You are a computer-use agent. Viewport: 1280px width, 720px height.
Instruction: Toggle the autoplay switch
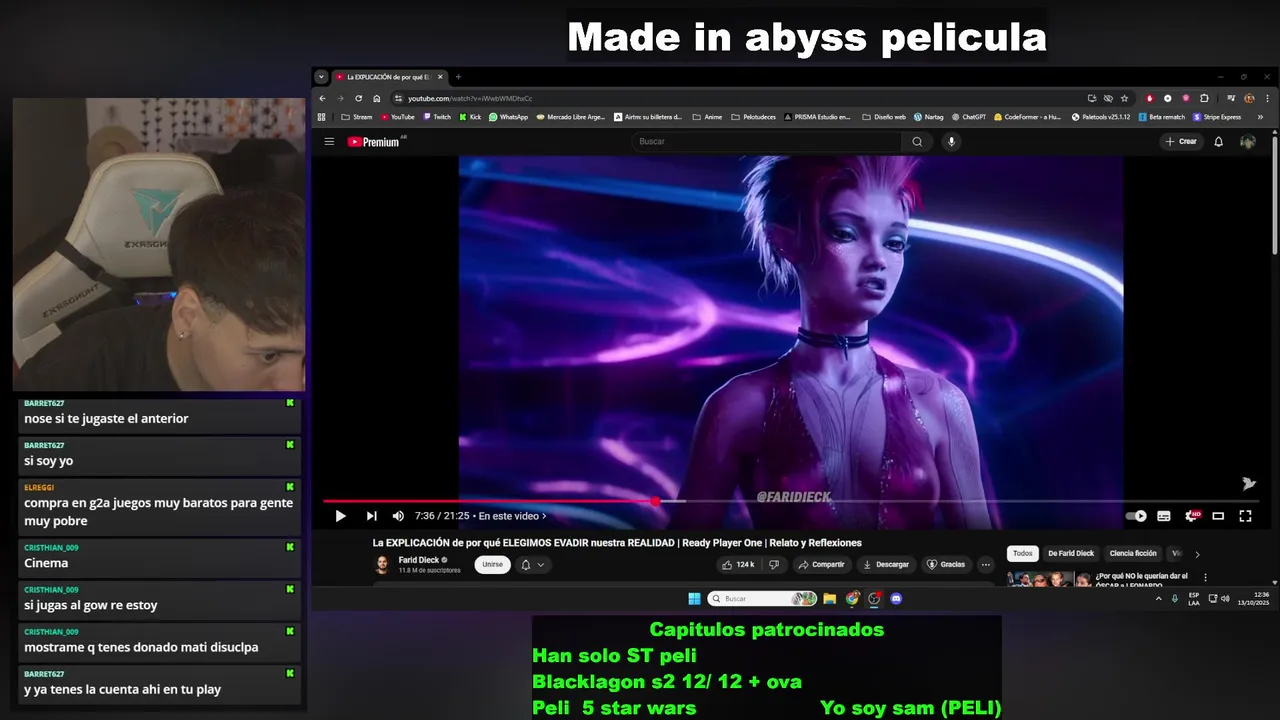coord(1136,516)
